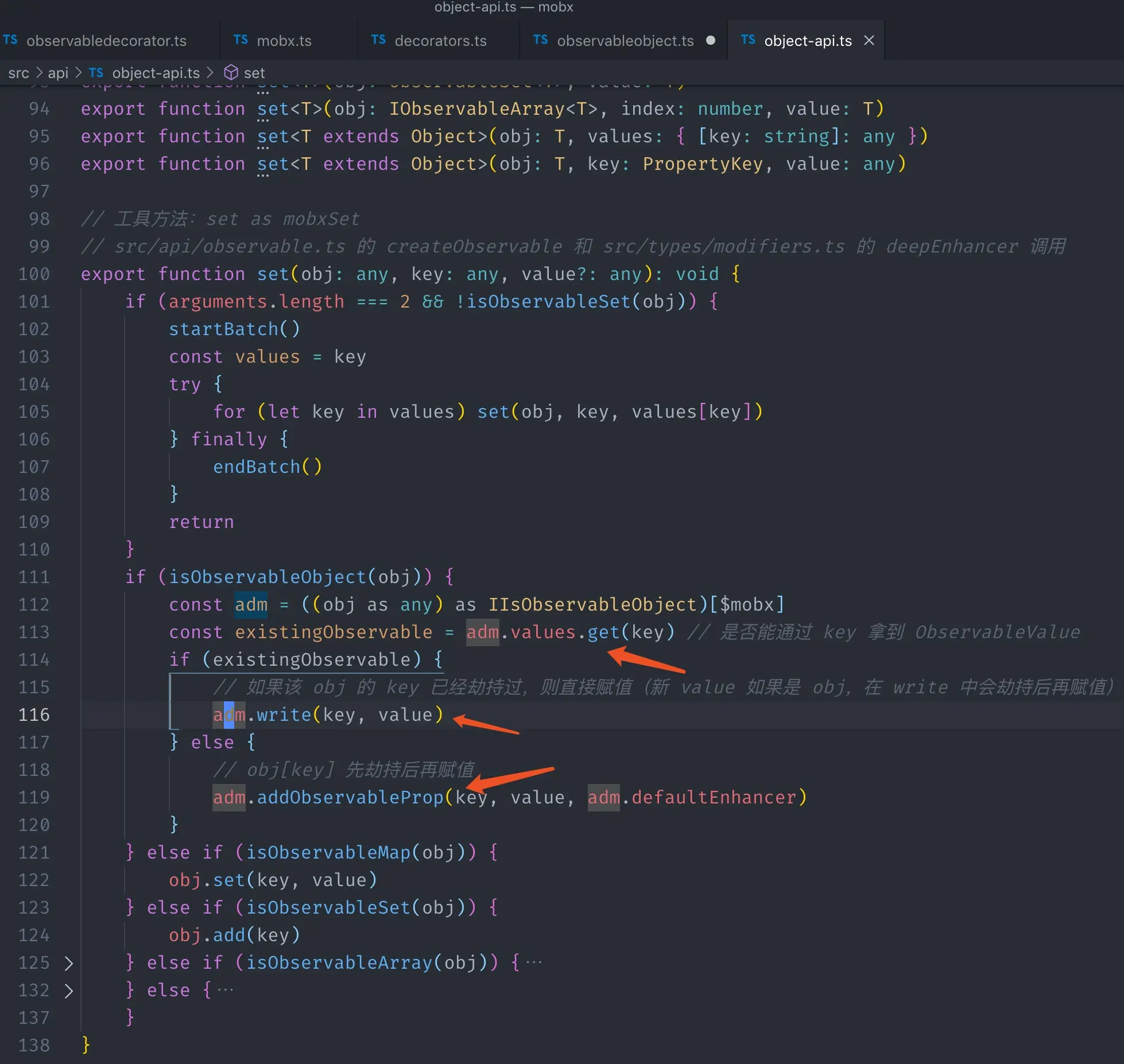Click object-api.ts in the breadcrumb path

(x=156, y=72)
